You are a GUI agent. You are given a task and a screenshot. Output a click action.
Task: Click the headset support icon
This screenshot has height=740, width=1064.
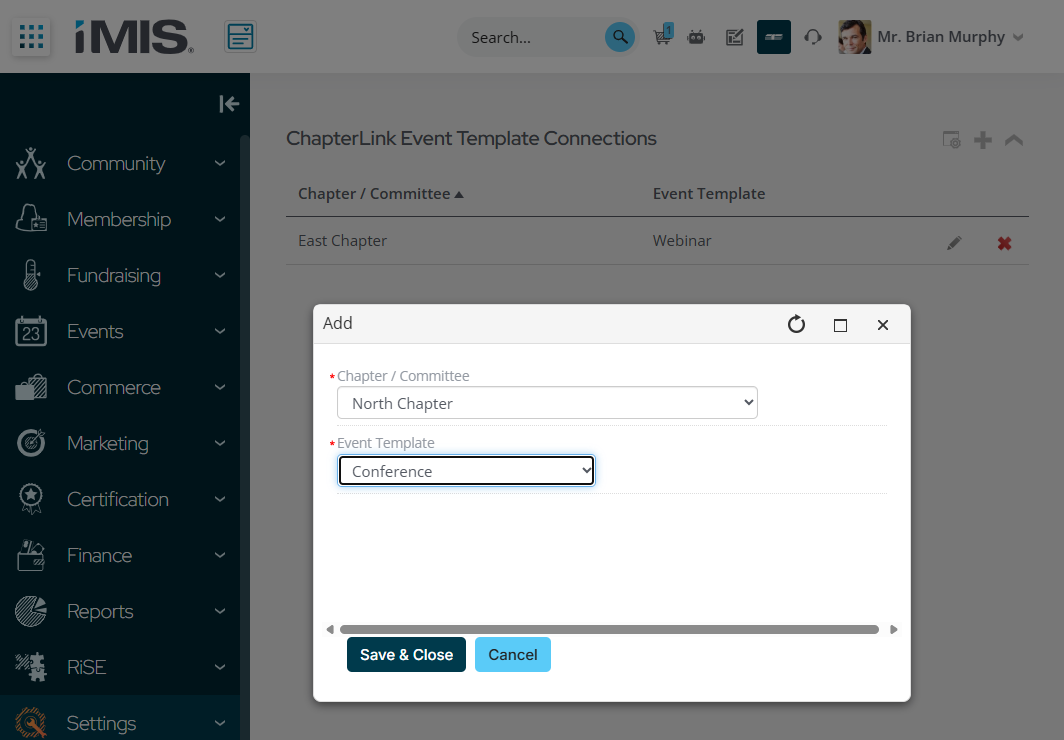tap(813, 37)
